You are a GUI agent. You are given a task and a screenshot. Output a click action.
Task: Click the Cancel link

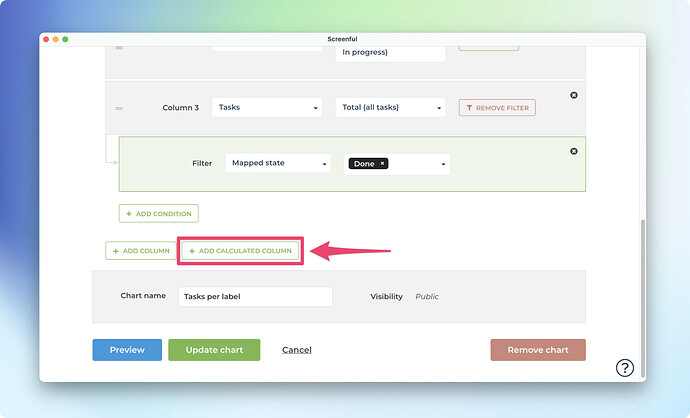click(297, 350)
